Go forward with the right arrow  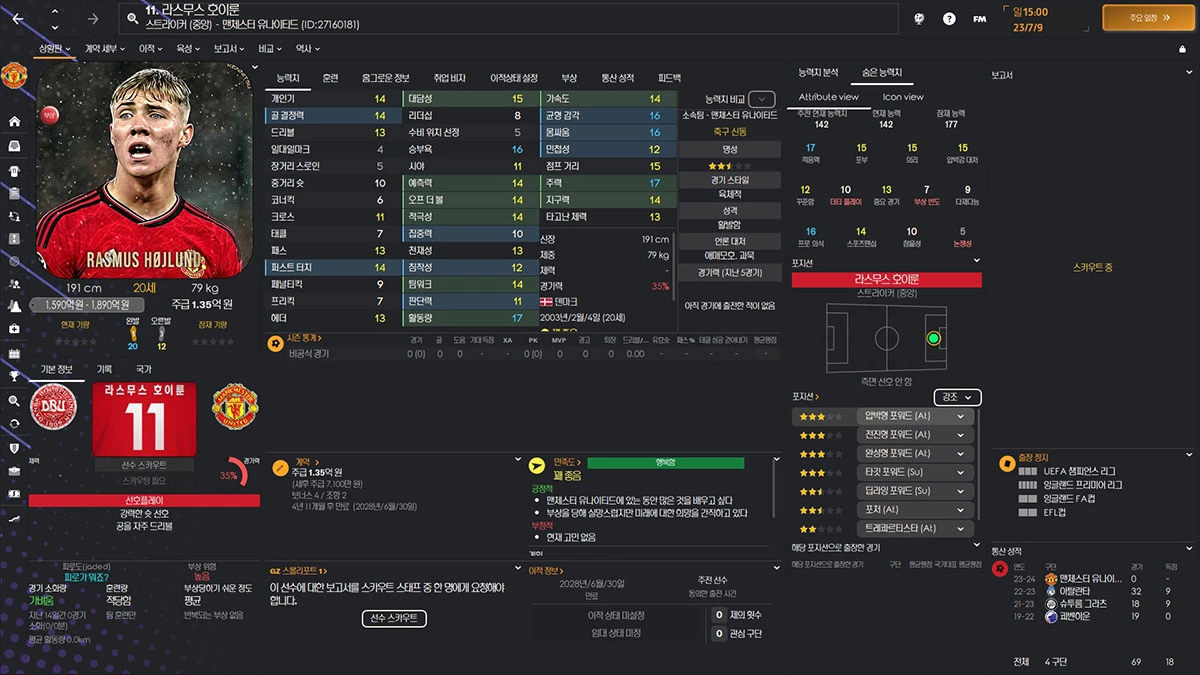(93, 18)
